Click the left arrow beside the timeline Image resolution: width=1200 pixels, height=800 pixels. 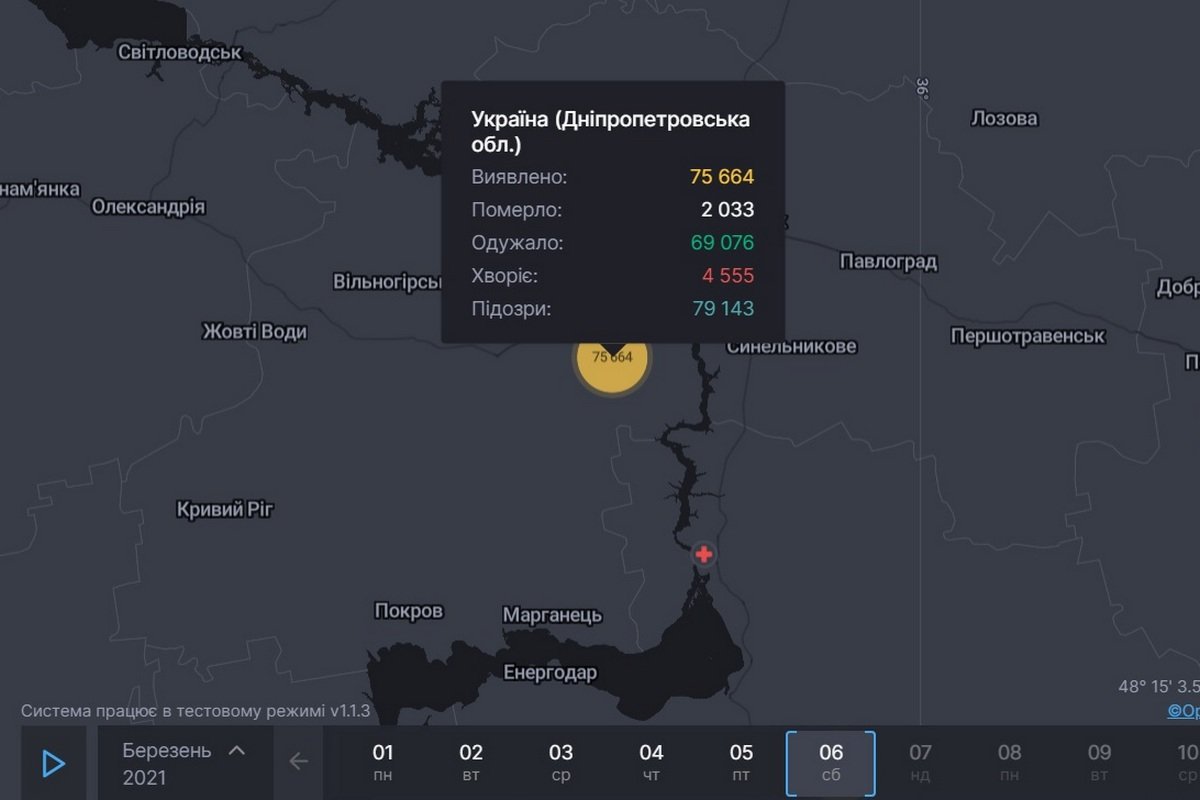click(x=298, y=762)
